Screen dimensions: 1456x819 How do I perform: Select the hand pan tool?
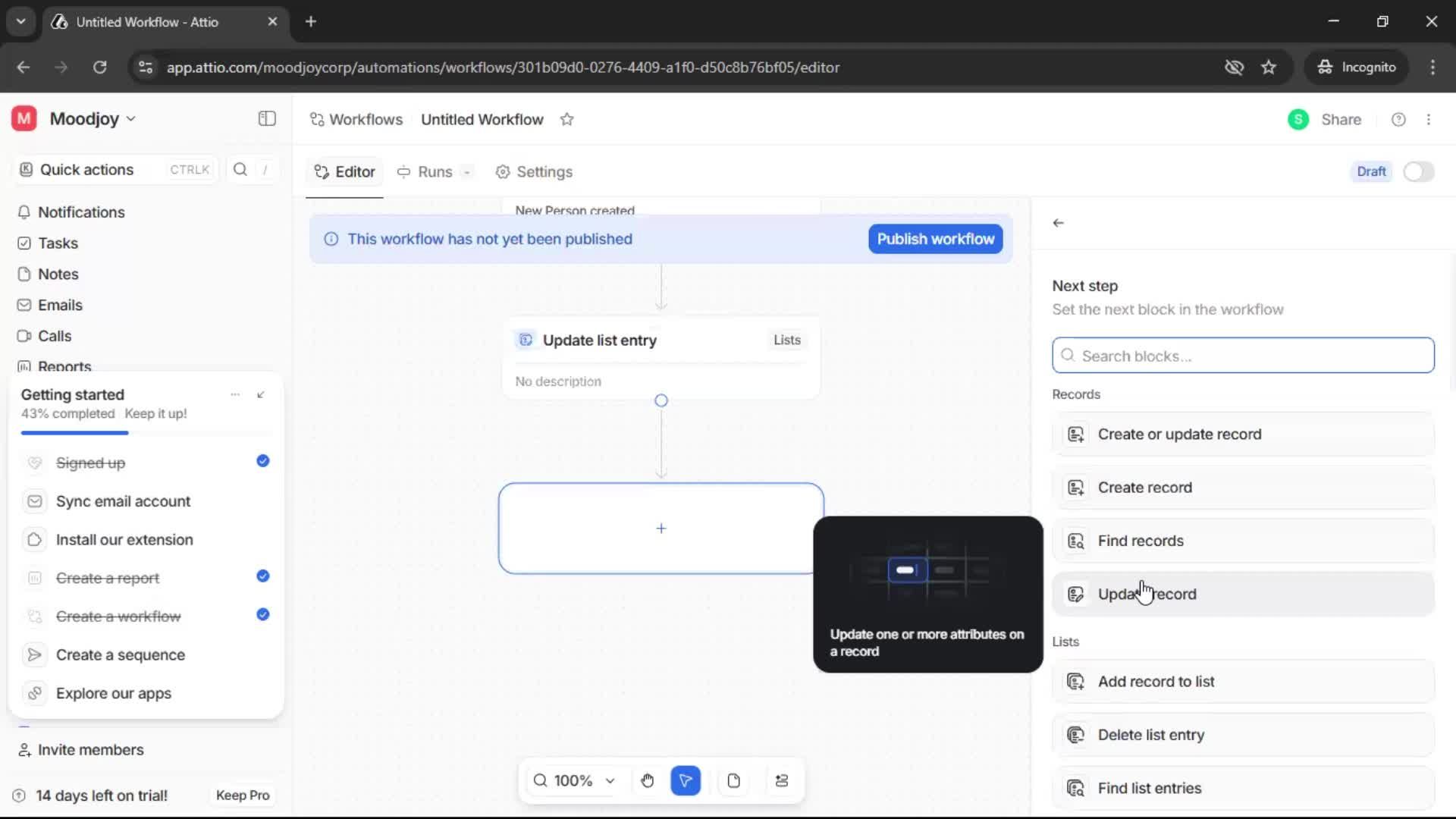[647, 780]
